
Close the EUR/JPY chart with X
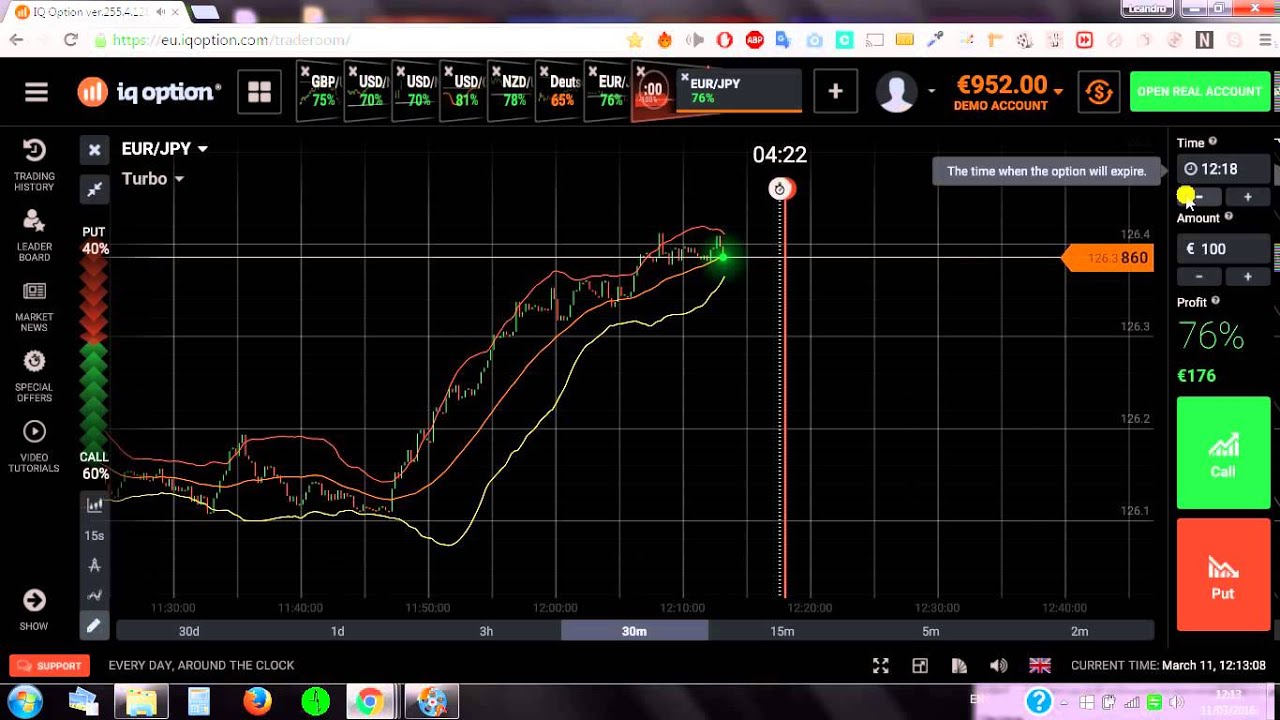(x=94, y=150)
